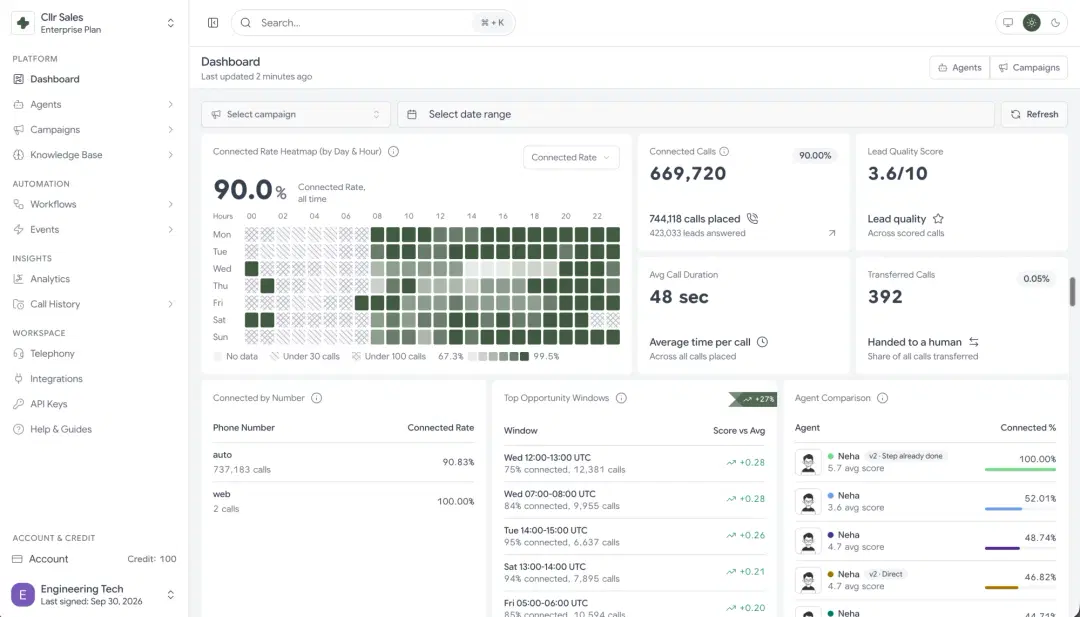Click the Help & Guides question icon

[19, 429]
